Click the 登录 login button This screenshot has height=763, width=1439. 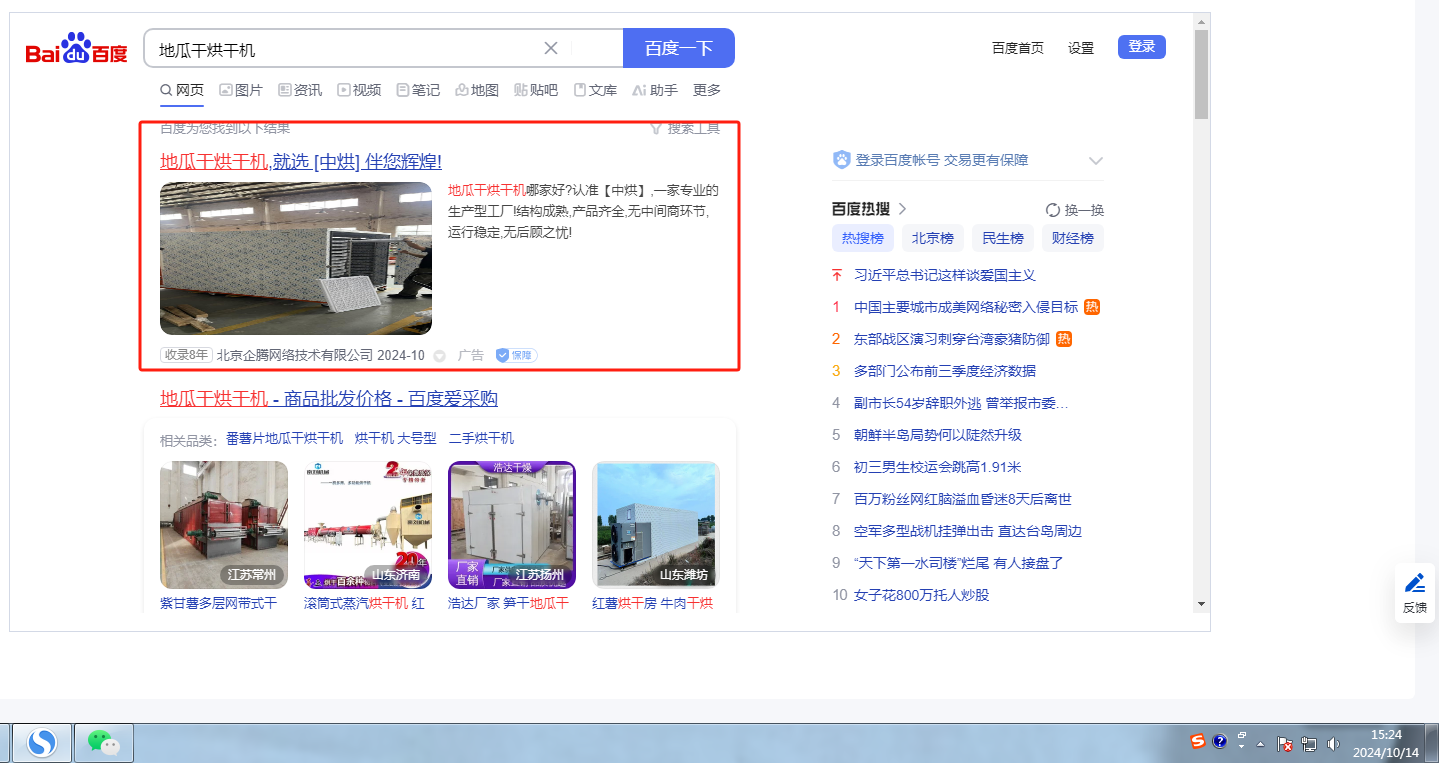(x=1141, y=47)
